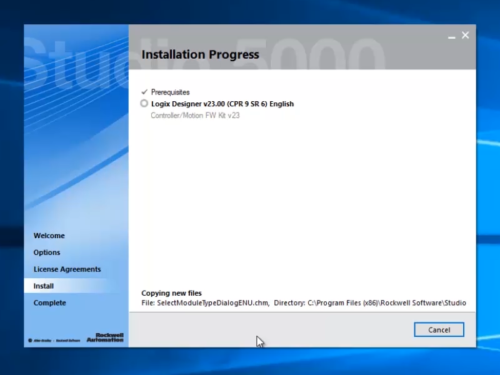The height and width of the screenshot is (375, 500).
Task: Select Logix Designer v23.00 English entry
Action: pos(222,104)
